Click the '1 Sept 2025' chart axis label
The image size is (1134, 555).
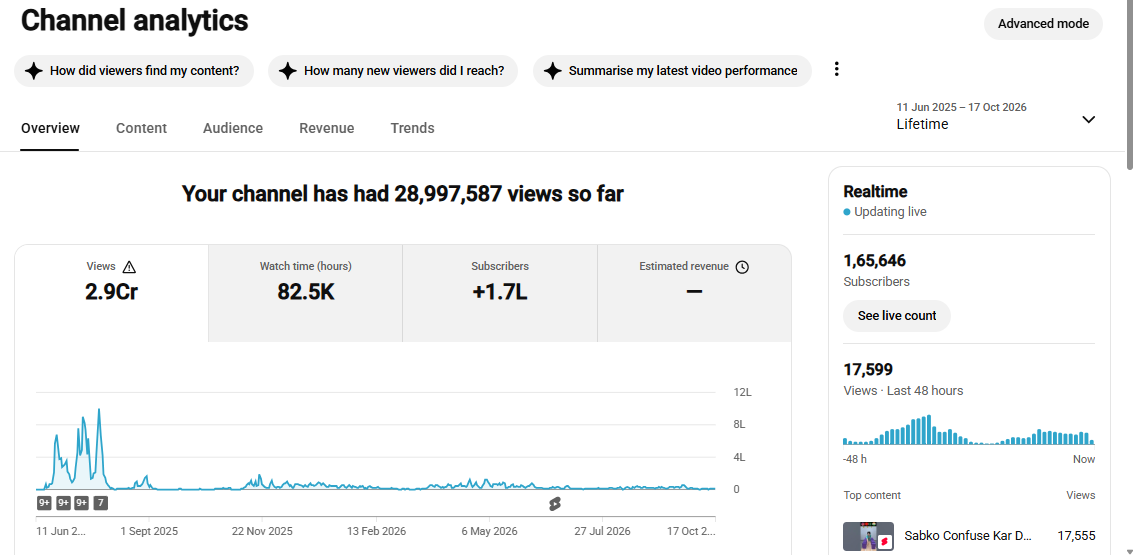(150, 531)
